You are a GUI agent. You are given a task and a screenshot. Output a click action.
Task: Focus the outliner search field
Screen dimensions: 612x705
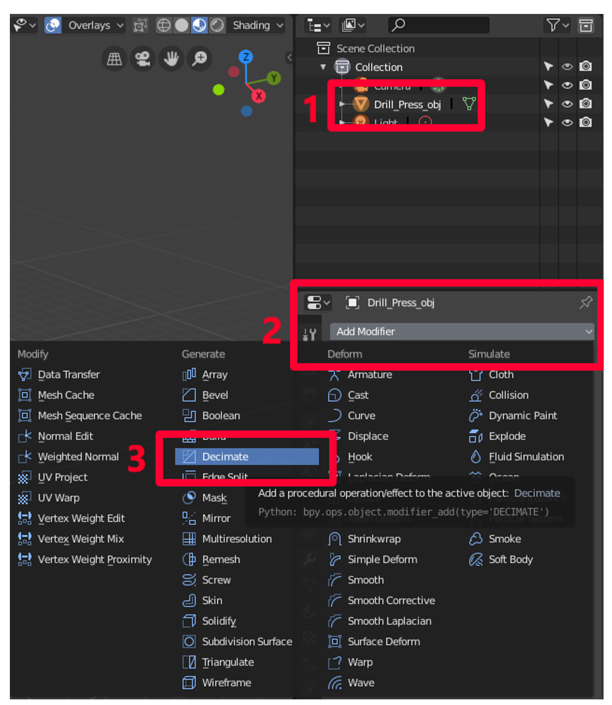438,25
